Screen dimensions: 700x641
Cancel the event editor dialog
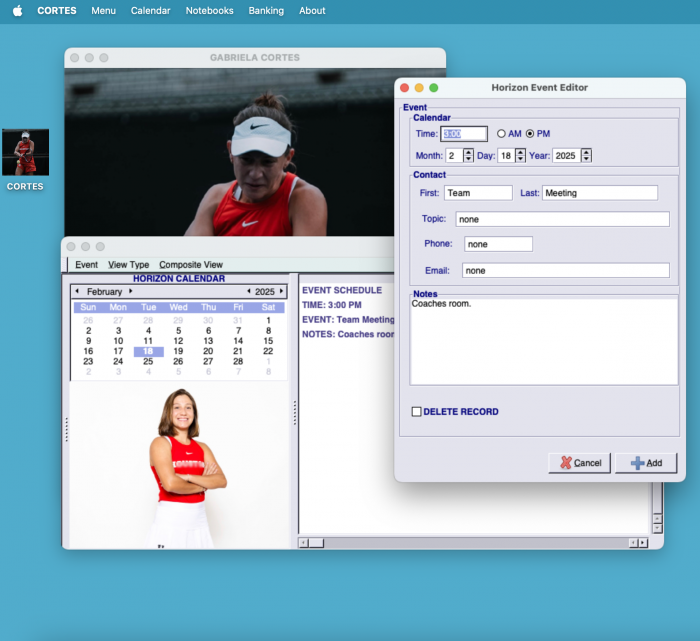tap(579, 463)
